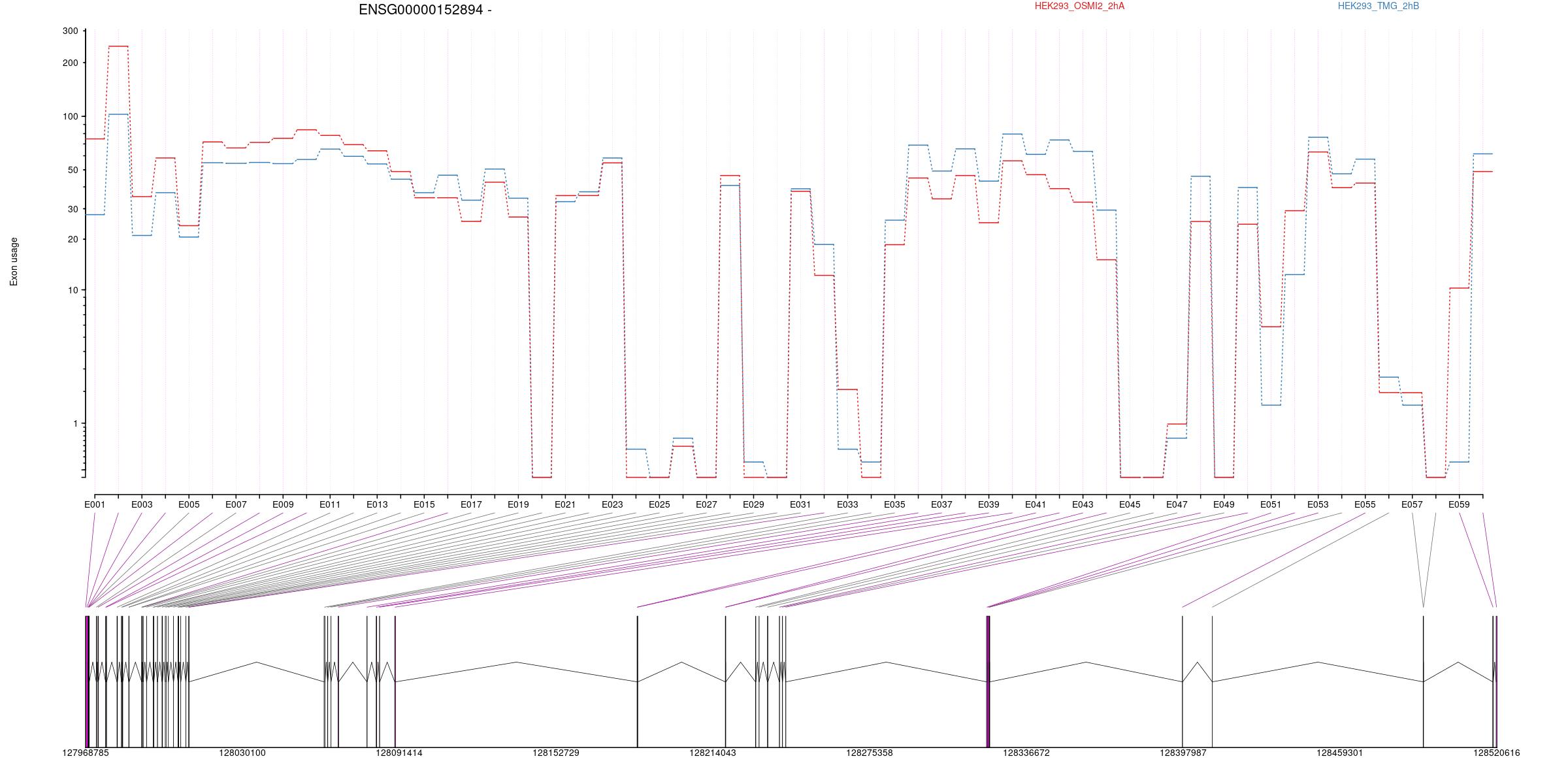Image resolution: width=1568 pixels, height=784 pixels.
Task: Click exon label E049
Action: pyautogui.click(x=1224, y=504)
